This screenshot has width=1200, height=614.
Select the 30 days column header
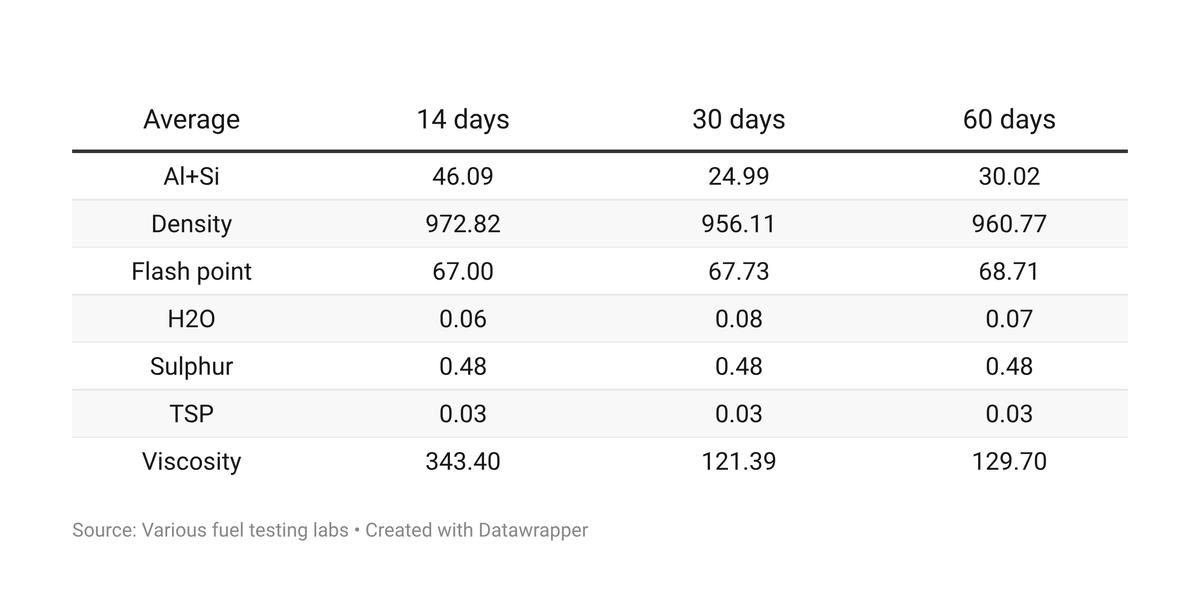click(x=738, y=119)
